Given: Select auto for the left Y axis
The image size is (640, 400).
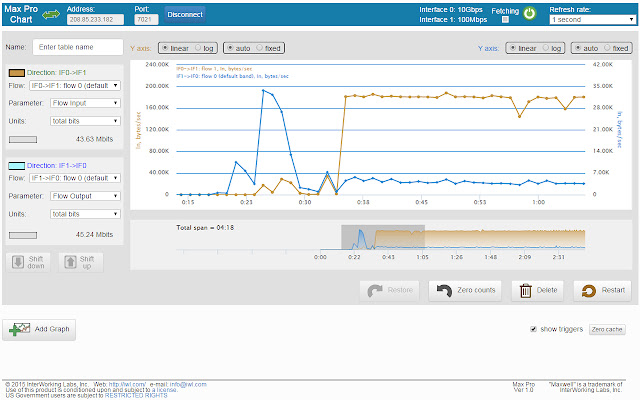Looking at the screenshot, I should [230, 48].
